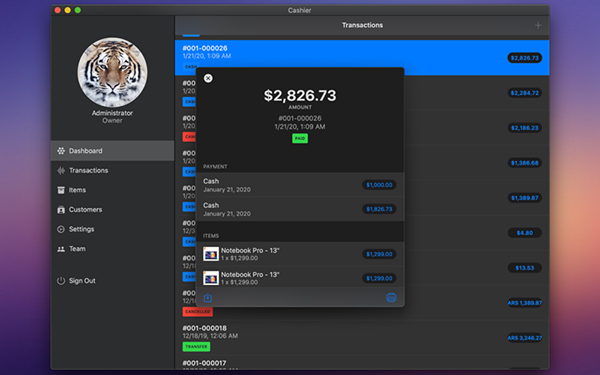Click the Transactions waveform icon

[61, 170]
